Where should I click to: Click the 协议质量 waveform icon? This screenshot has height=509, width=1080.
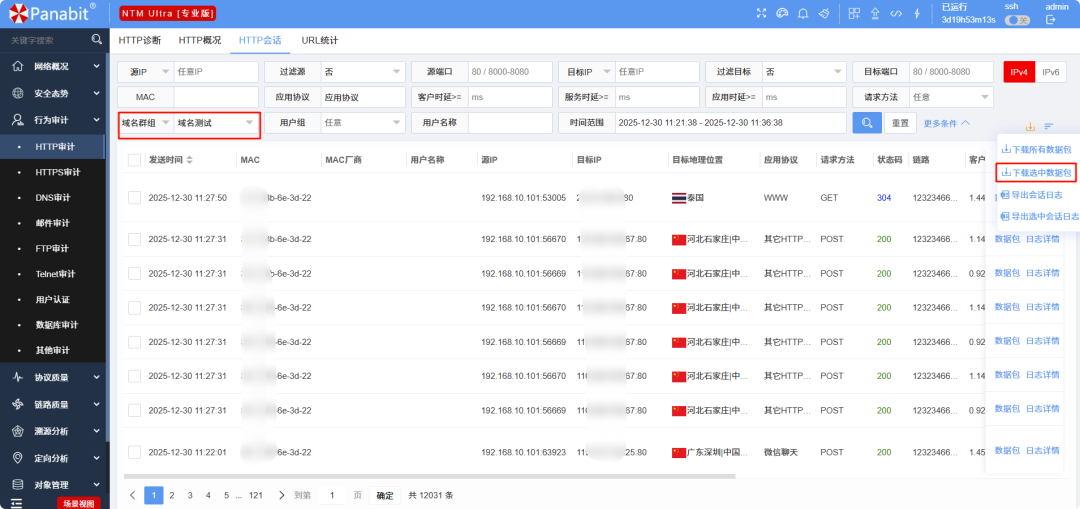(x=19, y=377)
